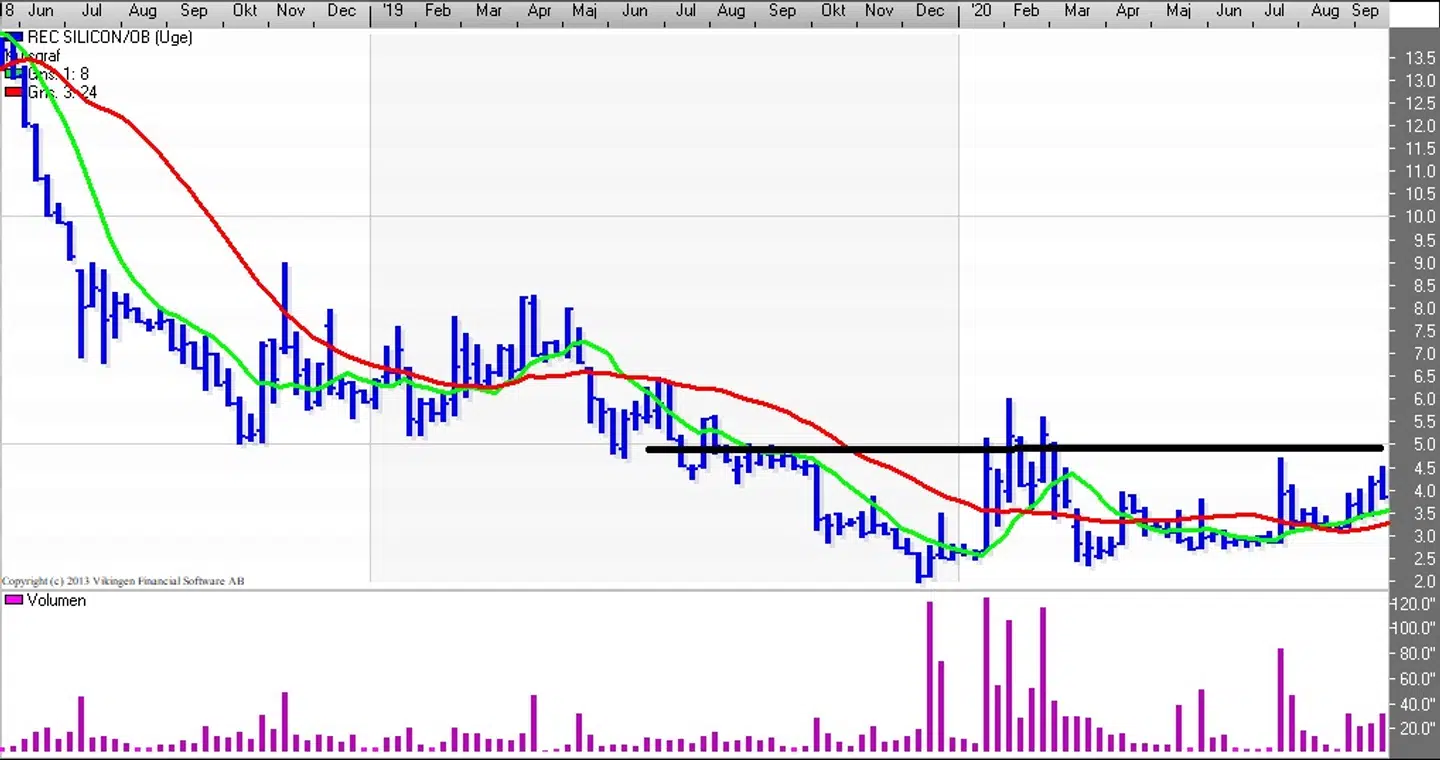Click the last Sep label on time axis

[1365, 10]
